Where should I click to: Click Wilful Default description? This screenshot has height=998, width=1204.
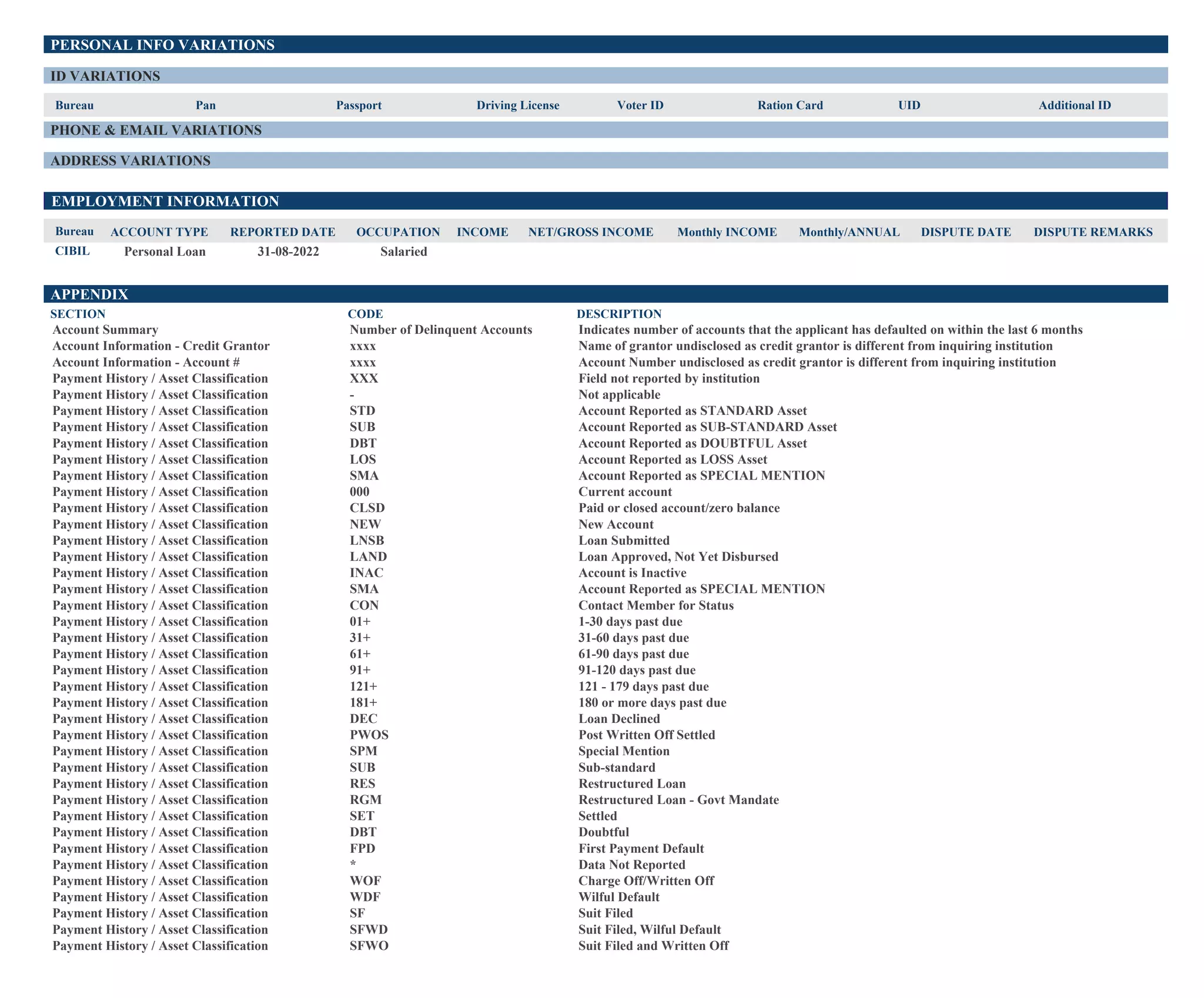click(x=619, y=897)
